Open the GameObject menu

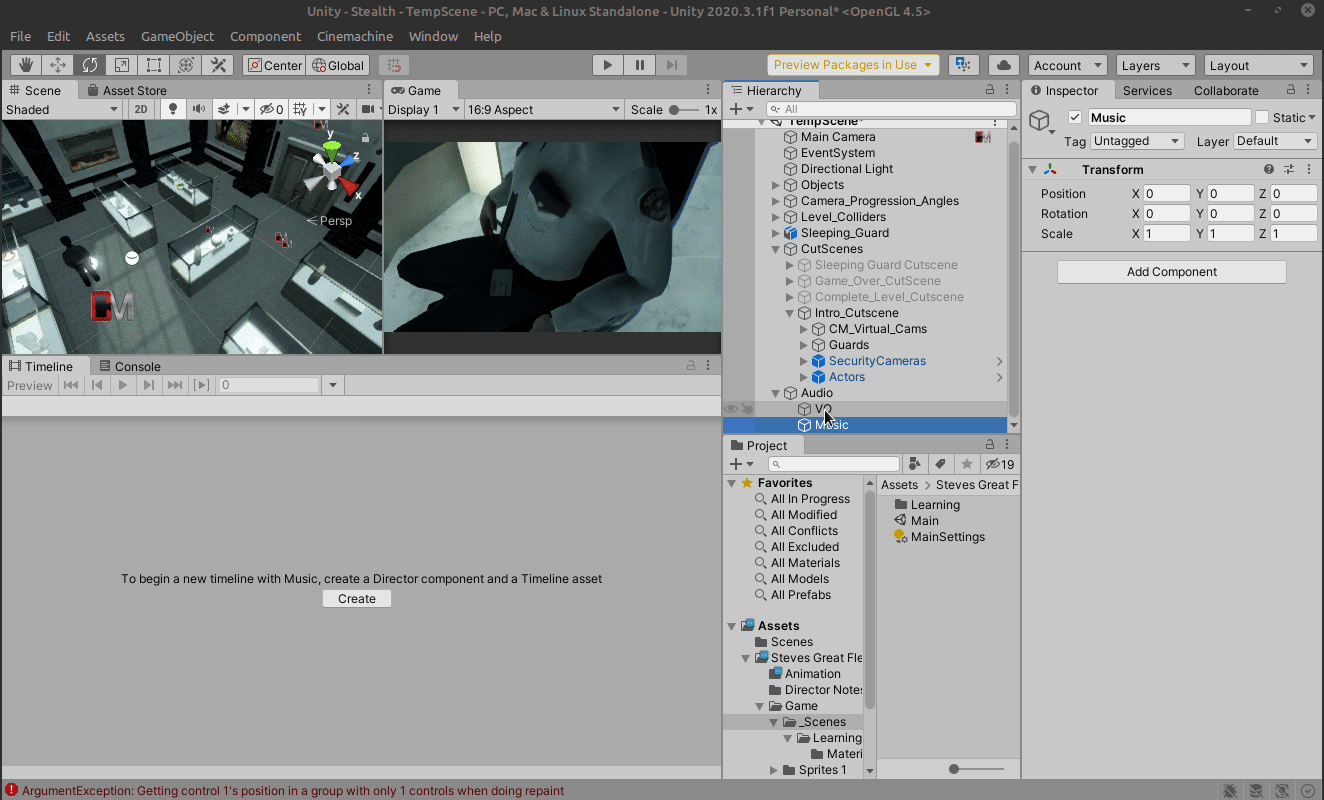coord(177,36)
